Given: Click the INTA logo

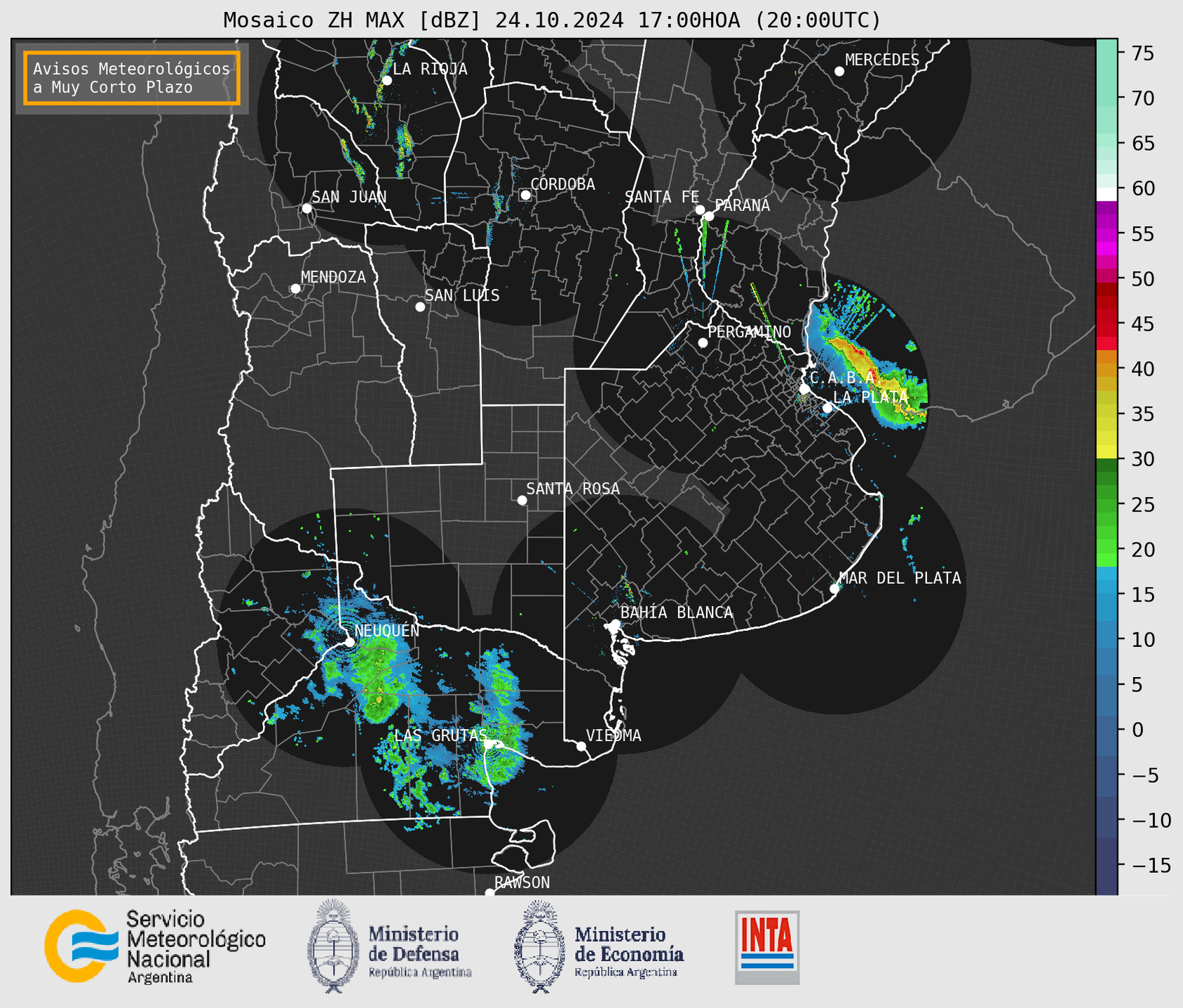Looking at the screenshot, I should [x=766, y=947].
